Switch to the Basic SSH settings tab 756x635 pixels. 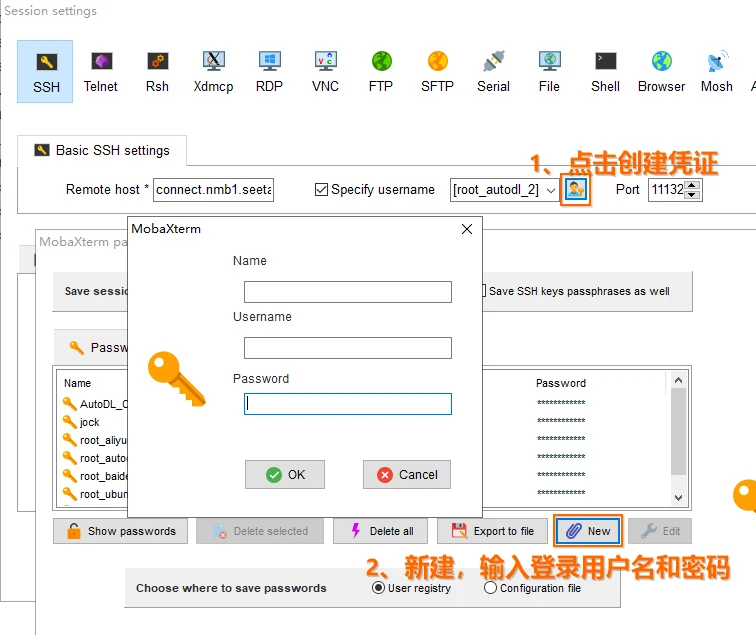tap(102, 150)
